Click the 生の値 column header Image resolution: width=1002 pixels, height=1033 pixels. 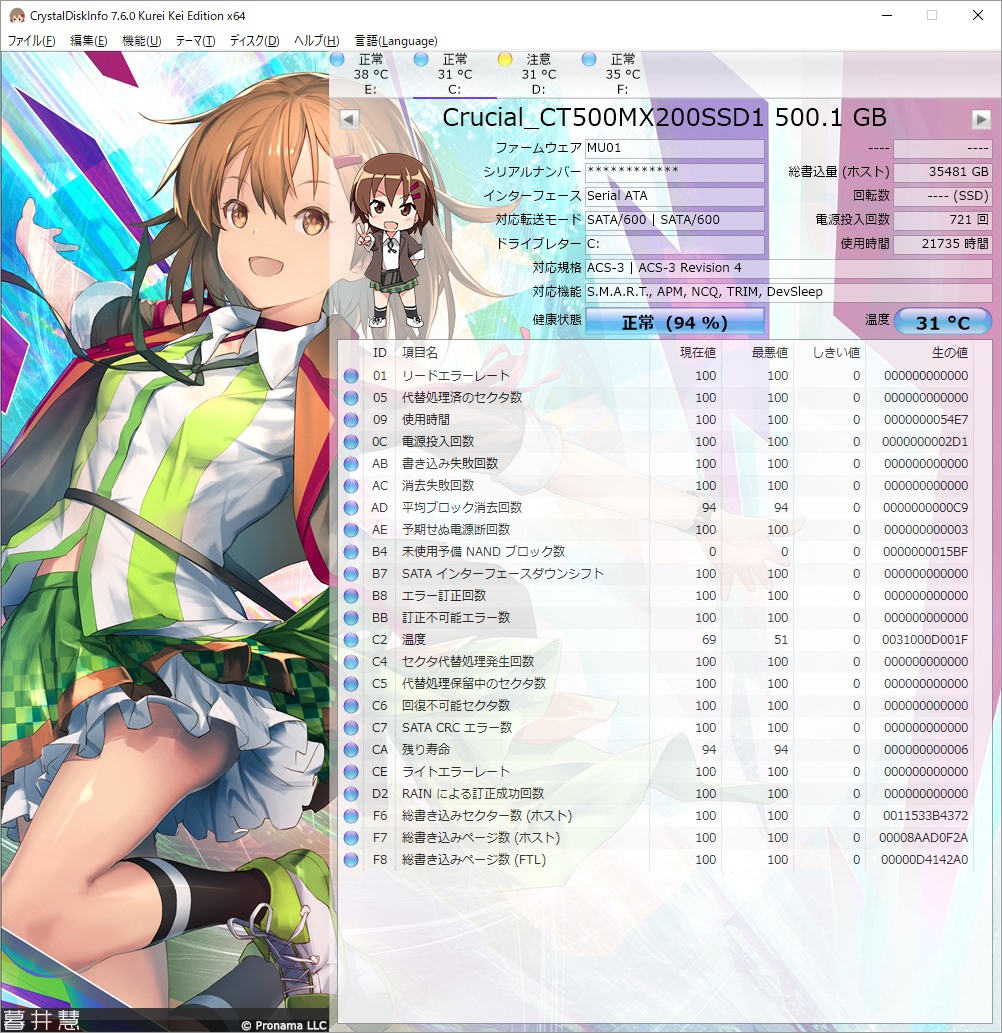[x=948, y=353]
